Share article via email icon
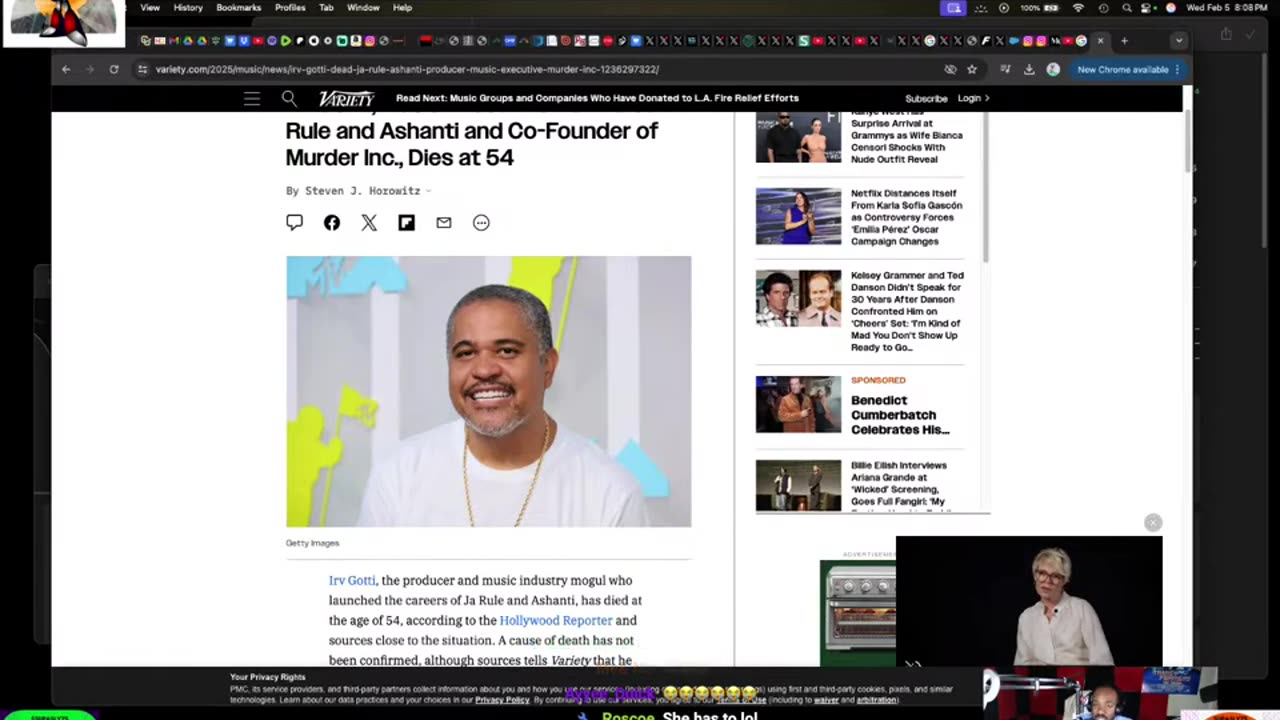 (x=444, y=223)
